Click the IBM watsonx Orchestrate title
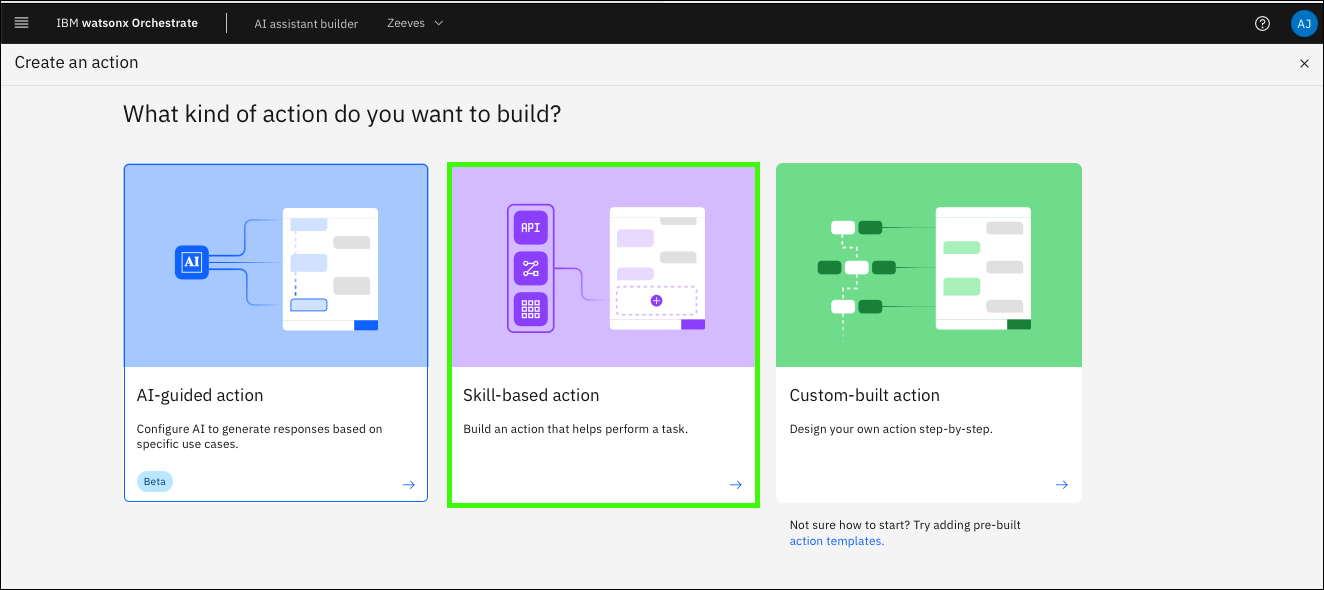This screenshot has width=1324, height=590. (x=126, y=23)
